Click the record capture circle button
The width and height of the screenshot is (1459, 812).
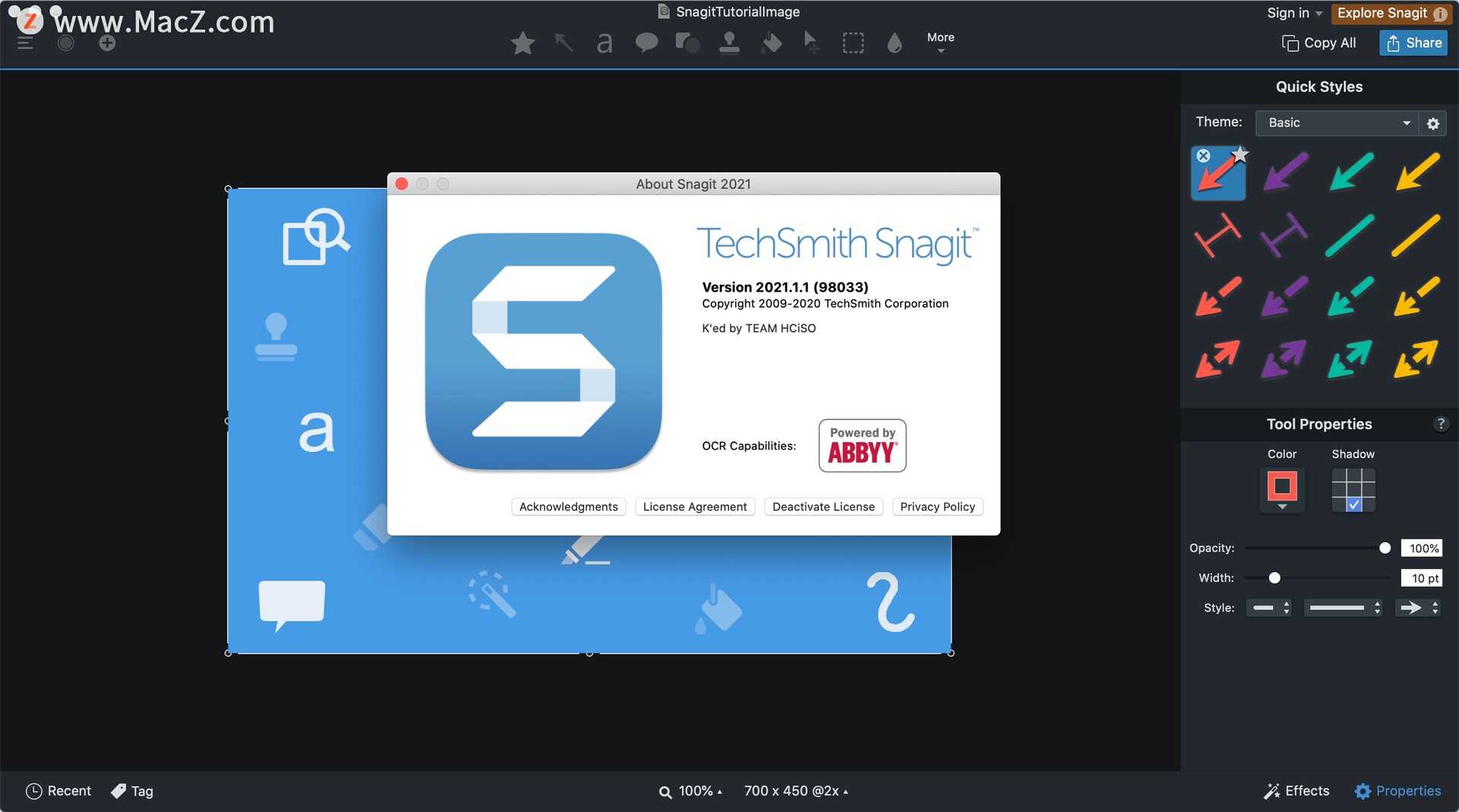coord(66,43)
